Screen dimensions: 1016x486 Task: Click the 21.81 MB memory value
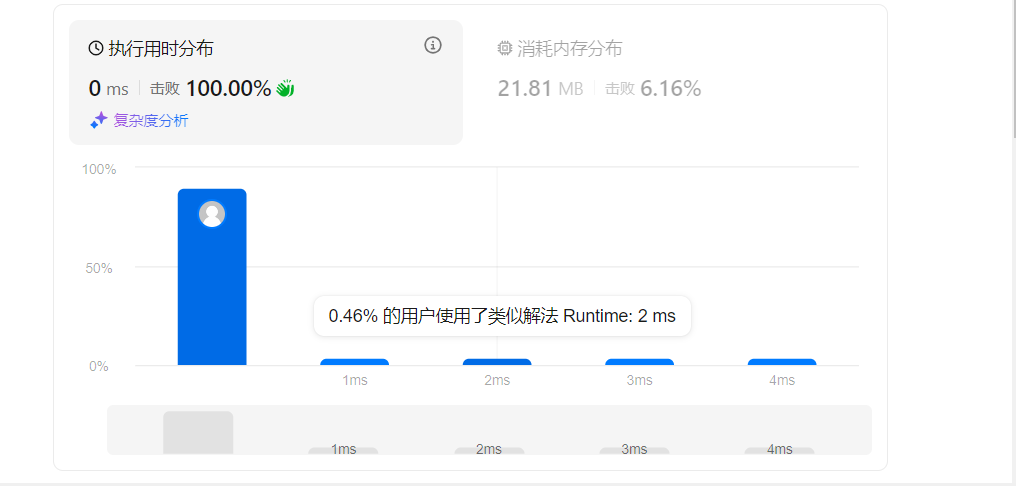540,88
